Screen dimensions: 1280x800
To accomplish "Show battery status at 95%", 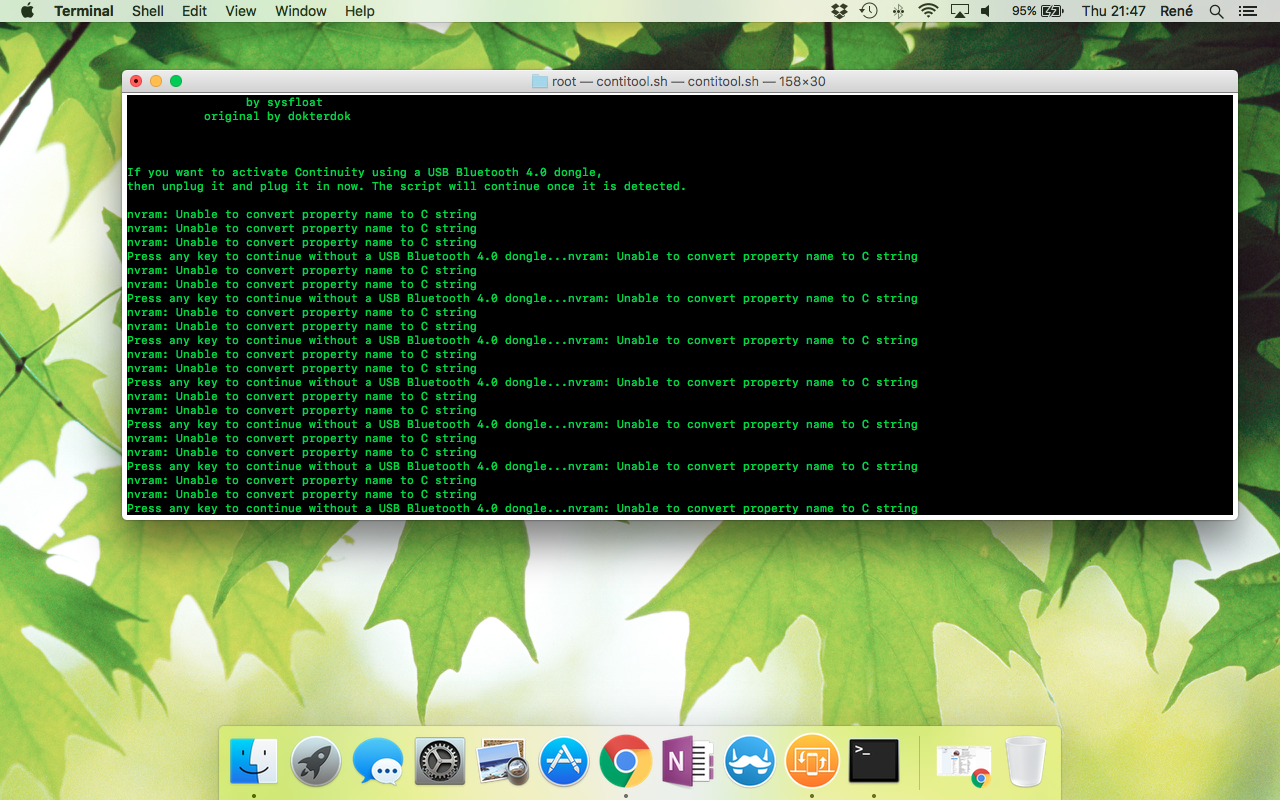I will 1037,11.
